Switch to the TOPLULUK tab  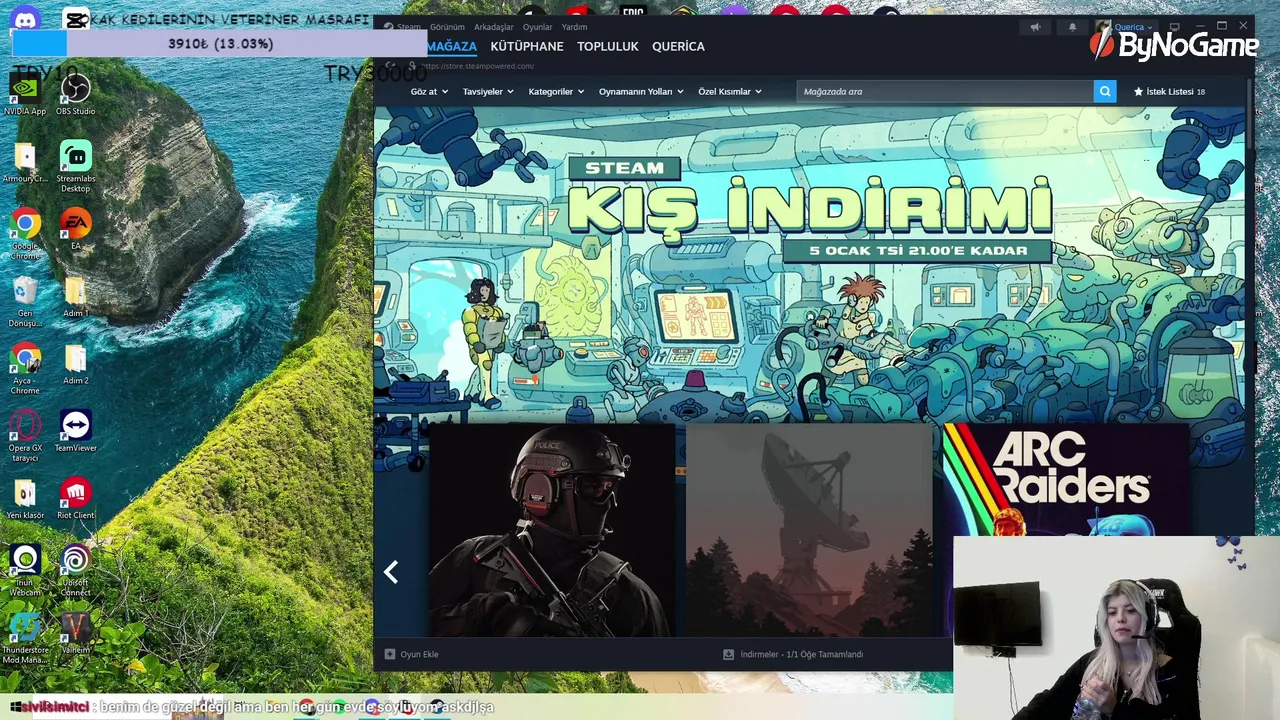click(x=608, y=46)
